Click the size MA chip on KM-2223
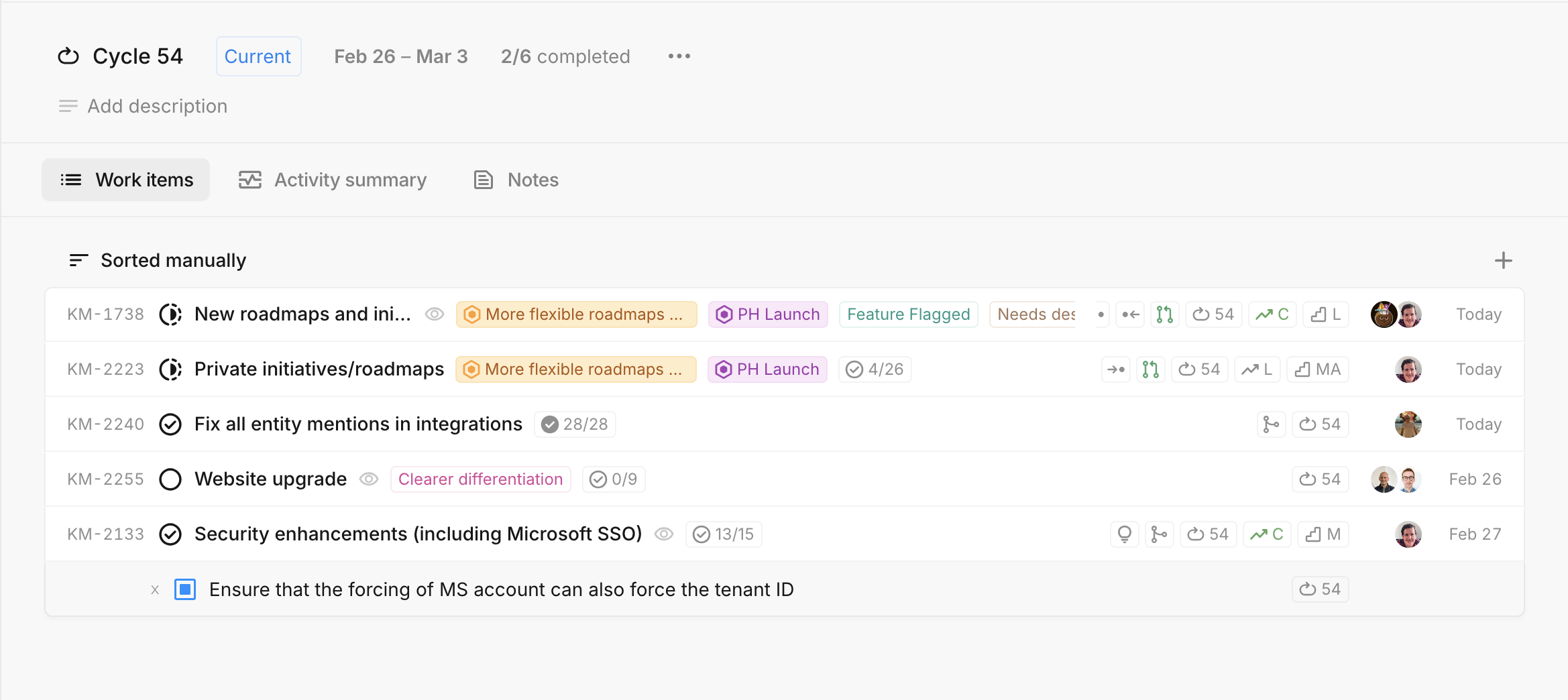The width and height of the screenshot is (1568, 700). 1318,369
